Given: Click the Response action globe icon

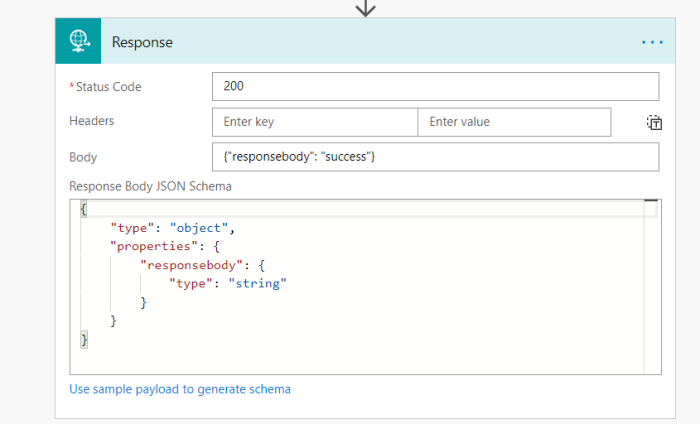Looking at the screenshot, I should click(x=78, y=42).
